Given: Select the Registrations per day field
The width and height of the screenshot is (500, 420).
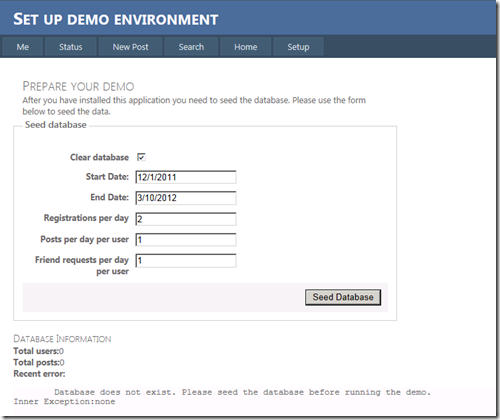Looking at the screenshot, I should click(186, 219).
